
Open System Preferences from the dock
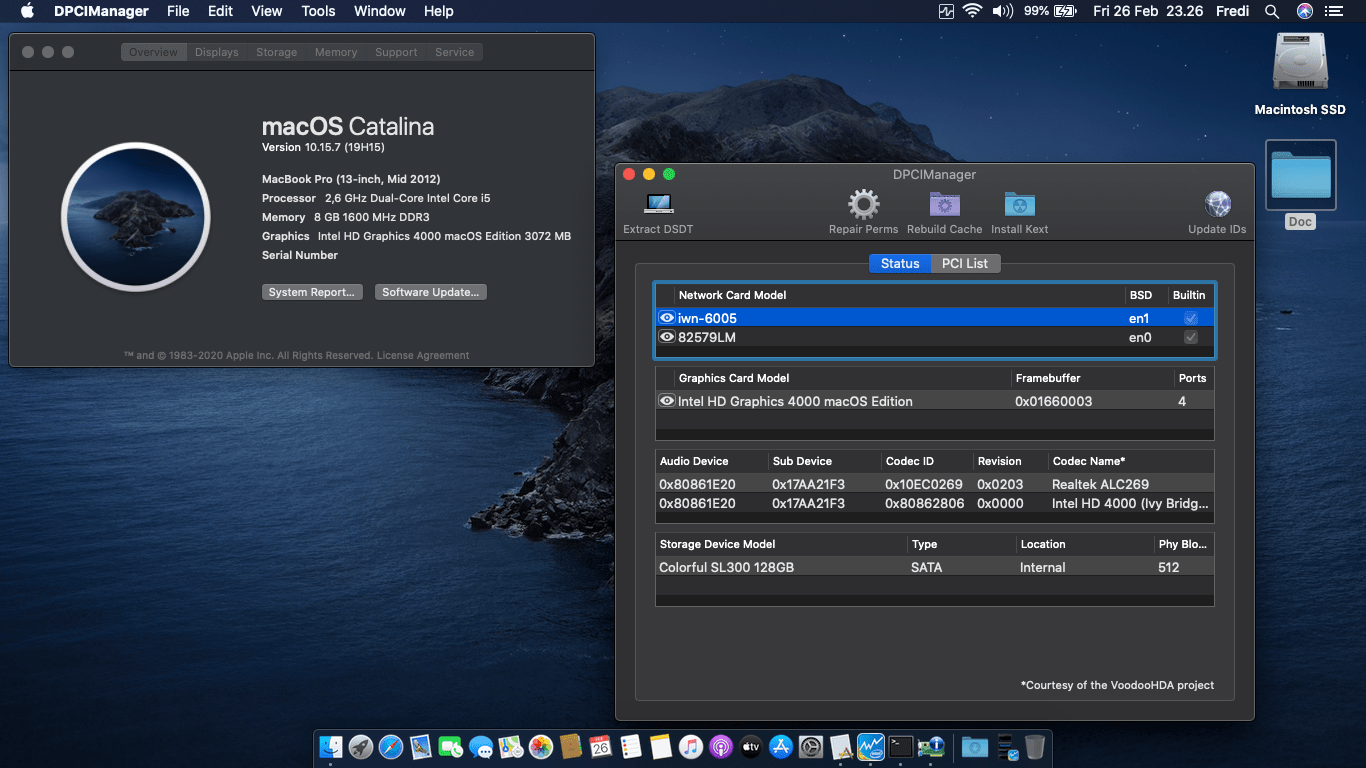(x=811, y=746)
